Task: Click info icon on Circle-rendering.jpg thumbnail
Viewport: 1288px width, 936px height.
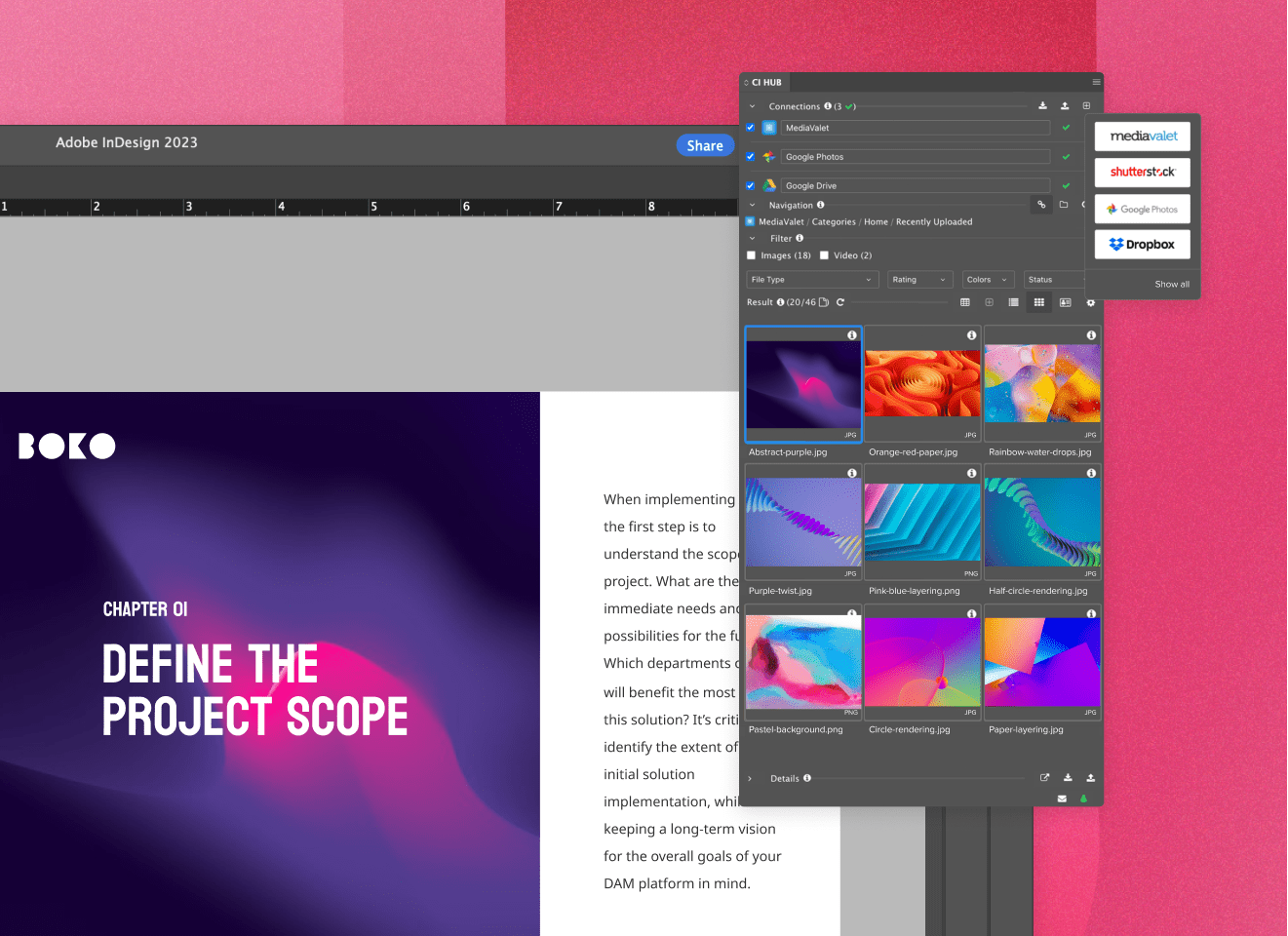Action: click(x=972, y=613)
